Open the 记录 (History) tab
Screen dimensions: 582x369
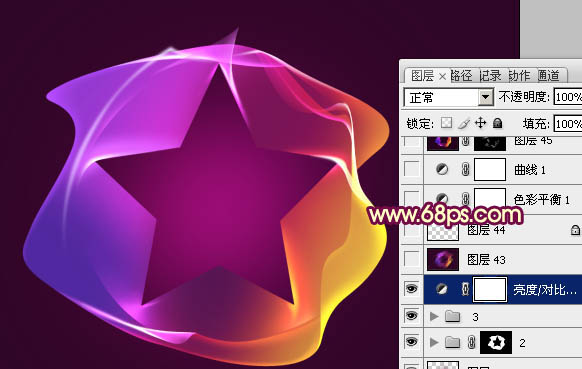click(x=490, y=76)
